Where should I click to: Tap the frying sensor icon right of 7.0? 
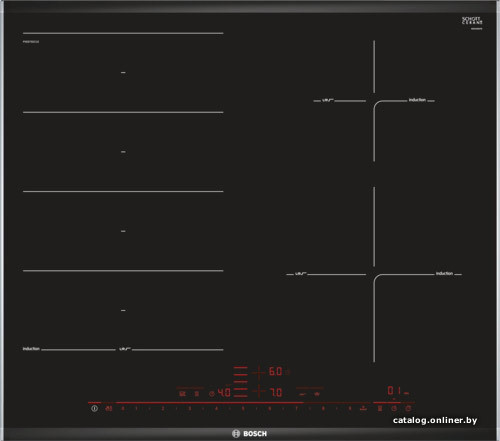click(302, 394)
